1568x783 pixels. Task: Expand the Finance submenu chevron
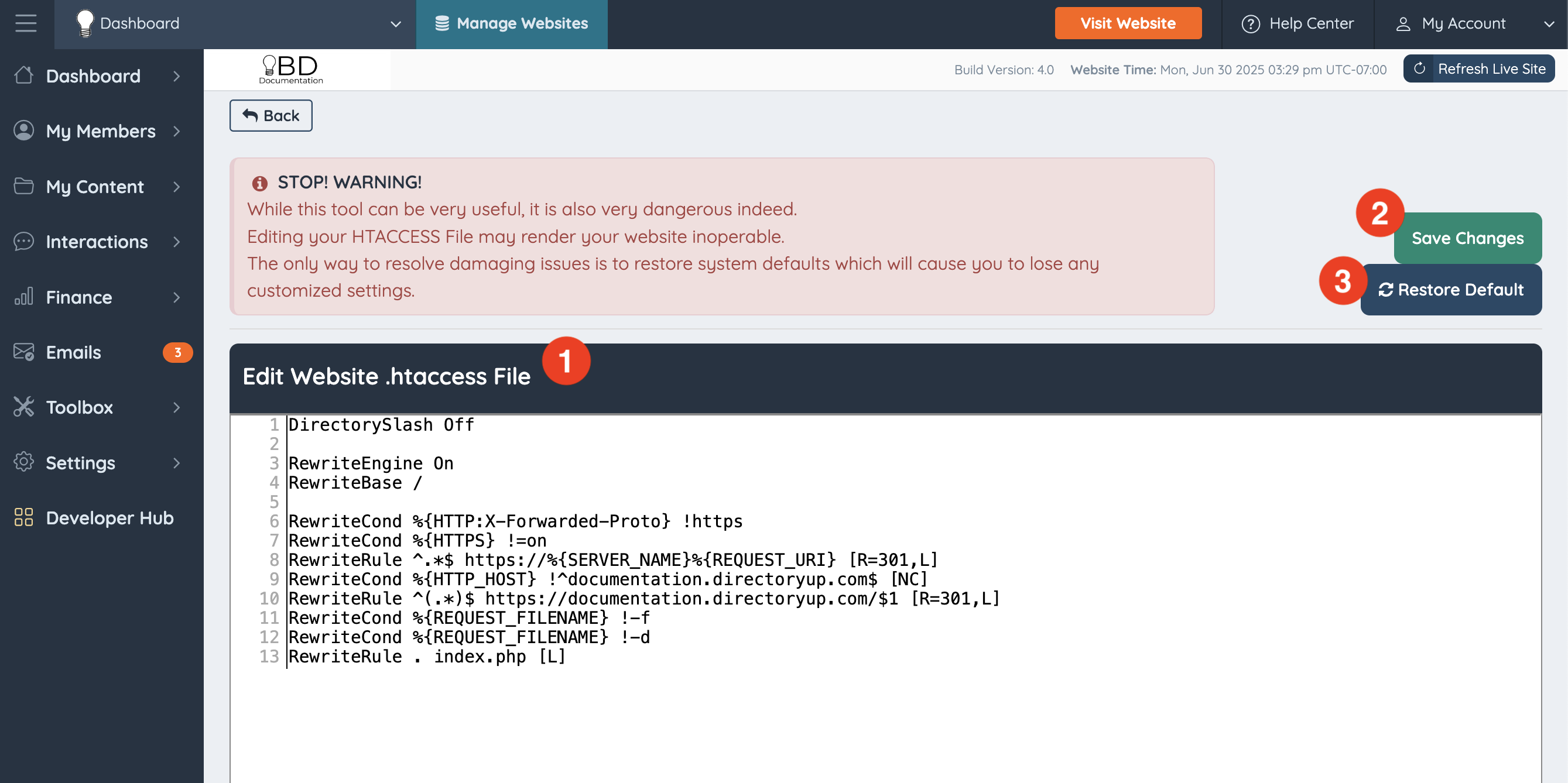[176, 297]
